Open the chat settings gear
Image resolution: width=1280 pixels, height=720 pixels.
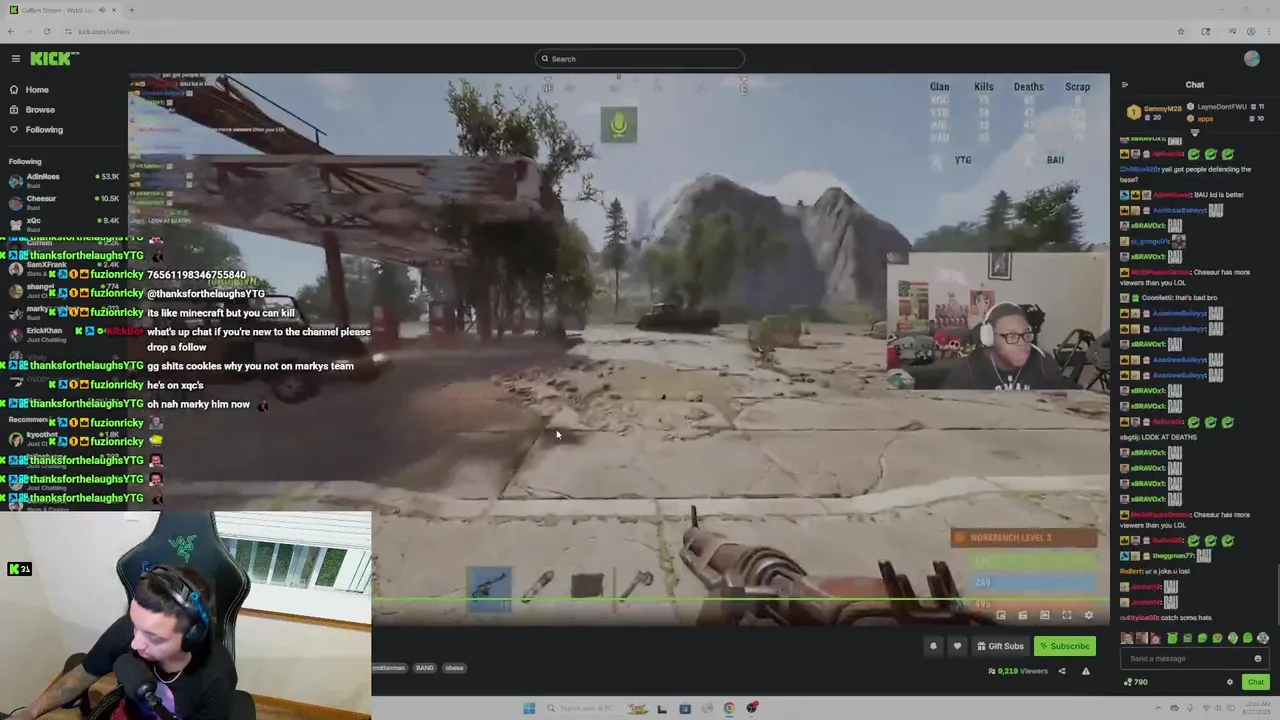tap(1230, 682)
